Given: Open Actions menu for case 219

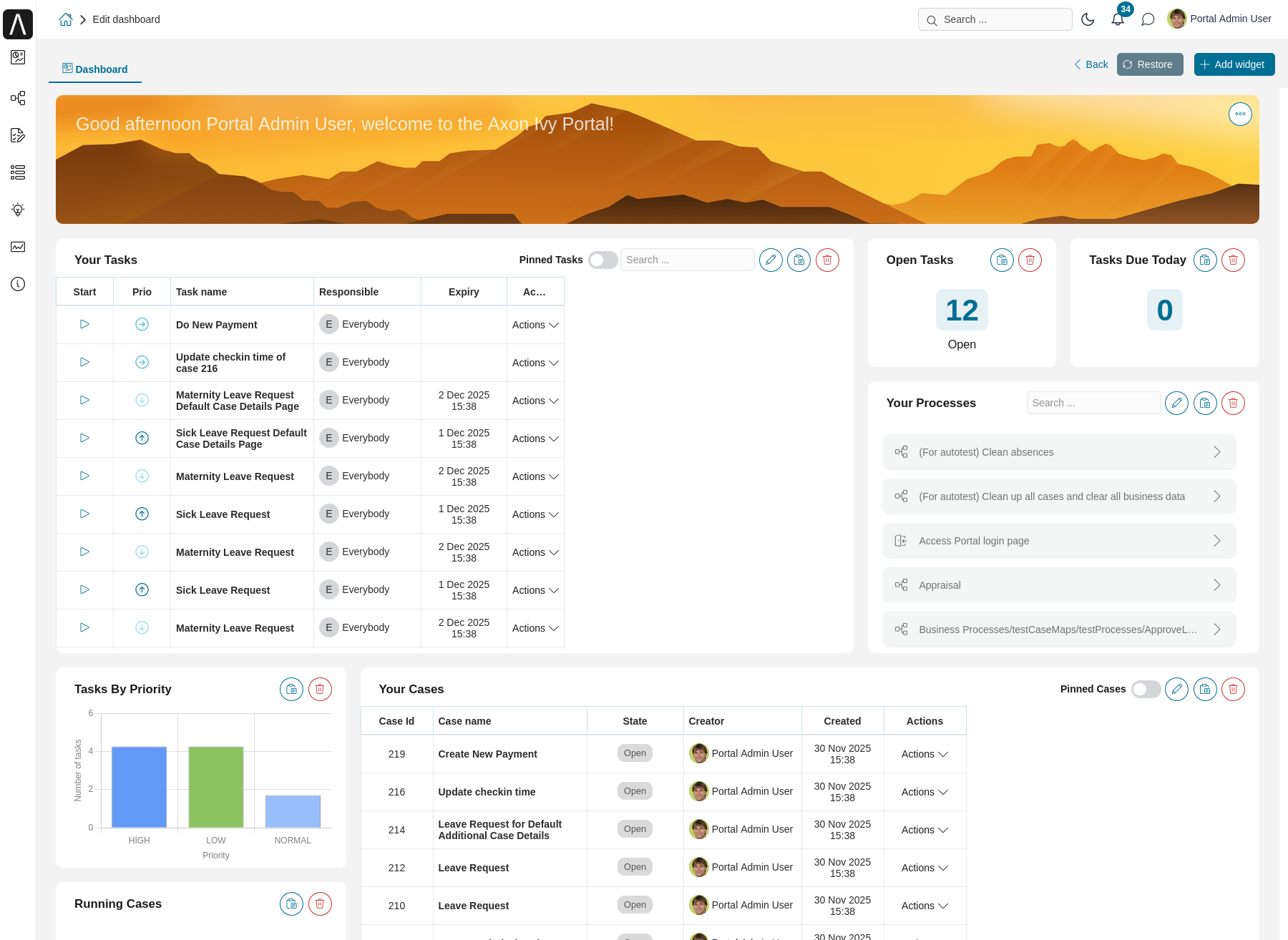Looking at the screenshot, I should (x=924, y=754).
